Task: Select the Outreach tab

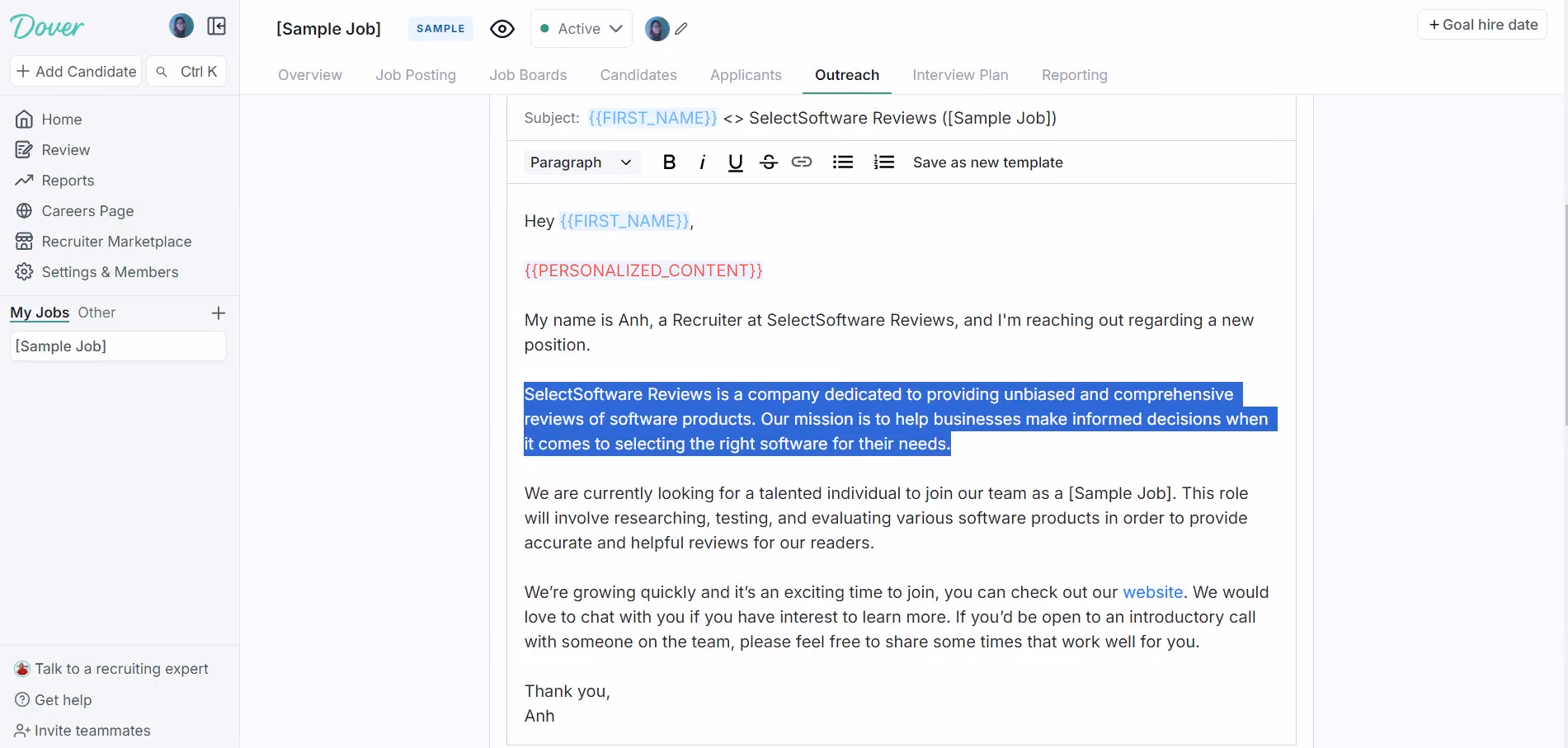Action: (847, 75)
